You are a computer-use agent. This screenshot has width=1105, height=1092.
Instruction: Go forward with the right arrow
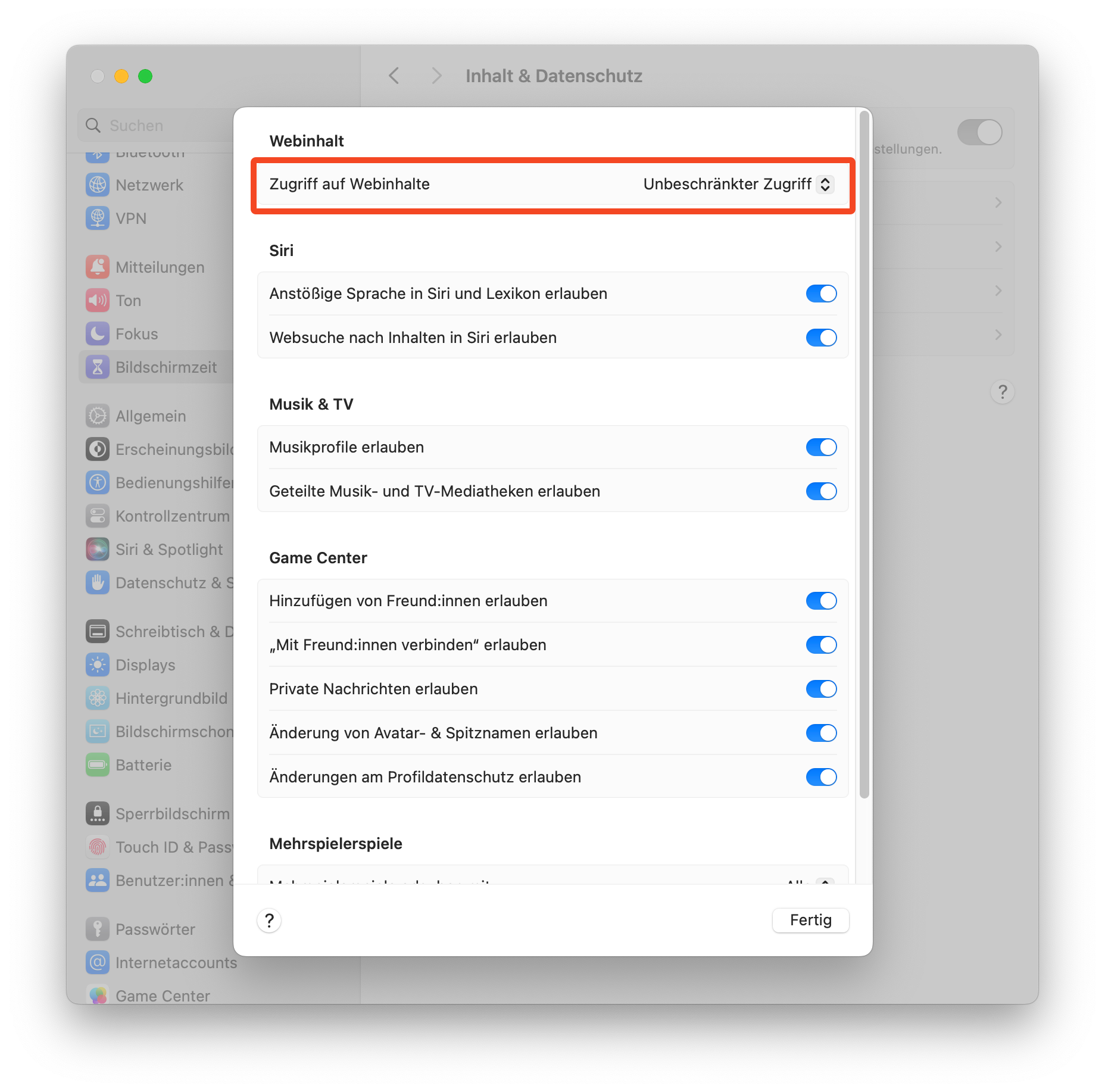click(x=436, y=76)
